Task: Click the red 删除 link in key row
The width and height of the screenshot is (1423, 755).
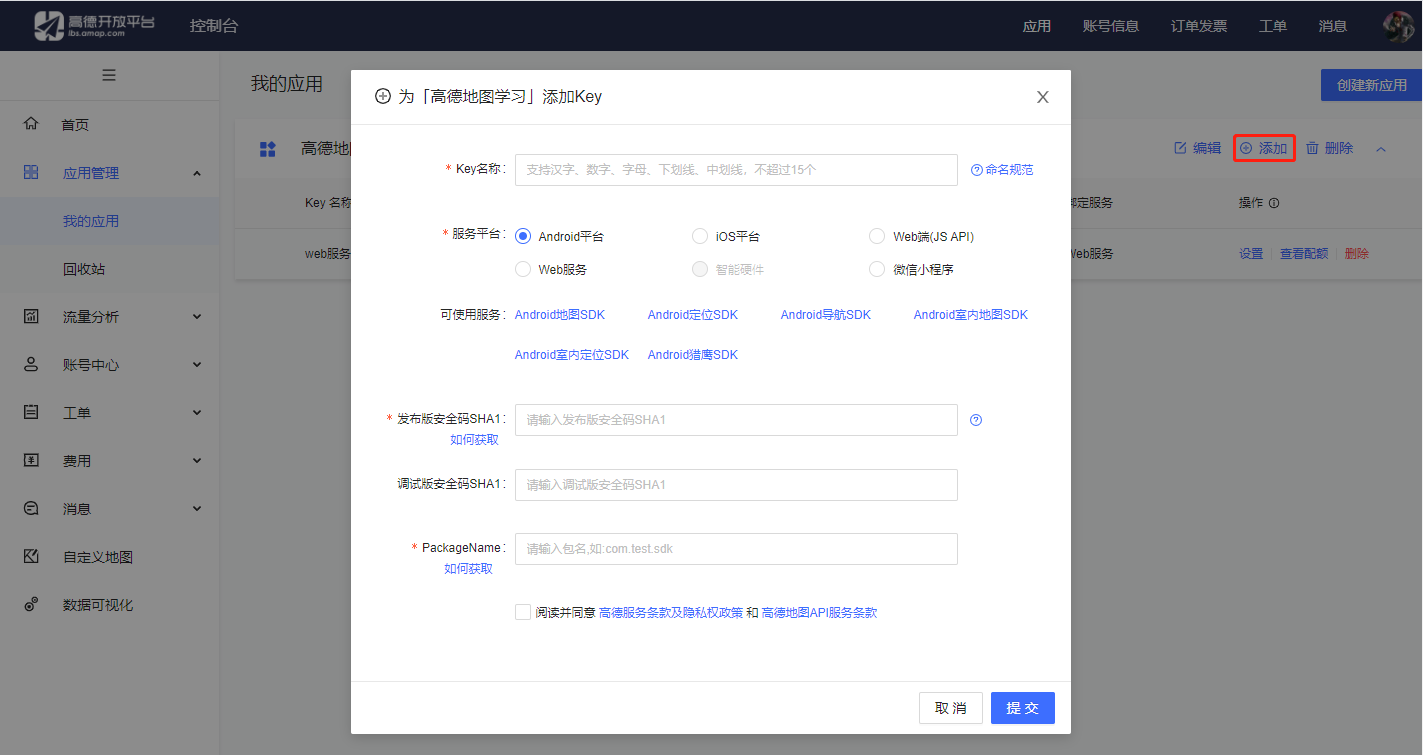Action: (1357, 254)
